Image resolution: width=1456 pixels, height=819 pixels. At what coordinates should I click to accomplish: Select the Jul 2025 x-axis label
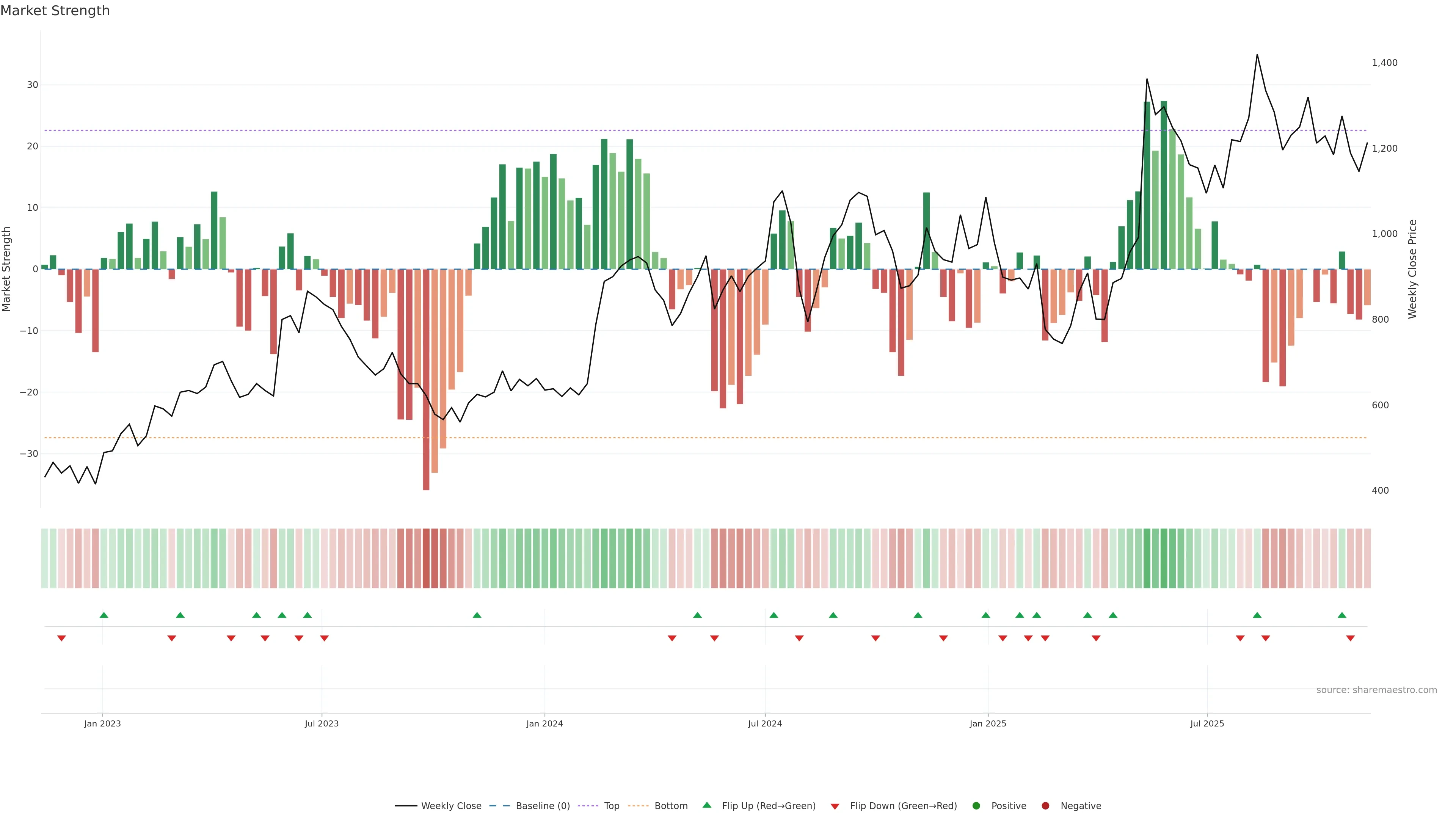(1207, 723)
